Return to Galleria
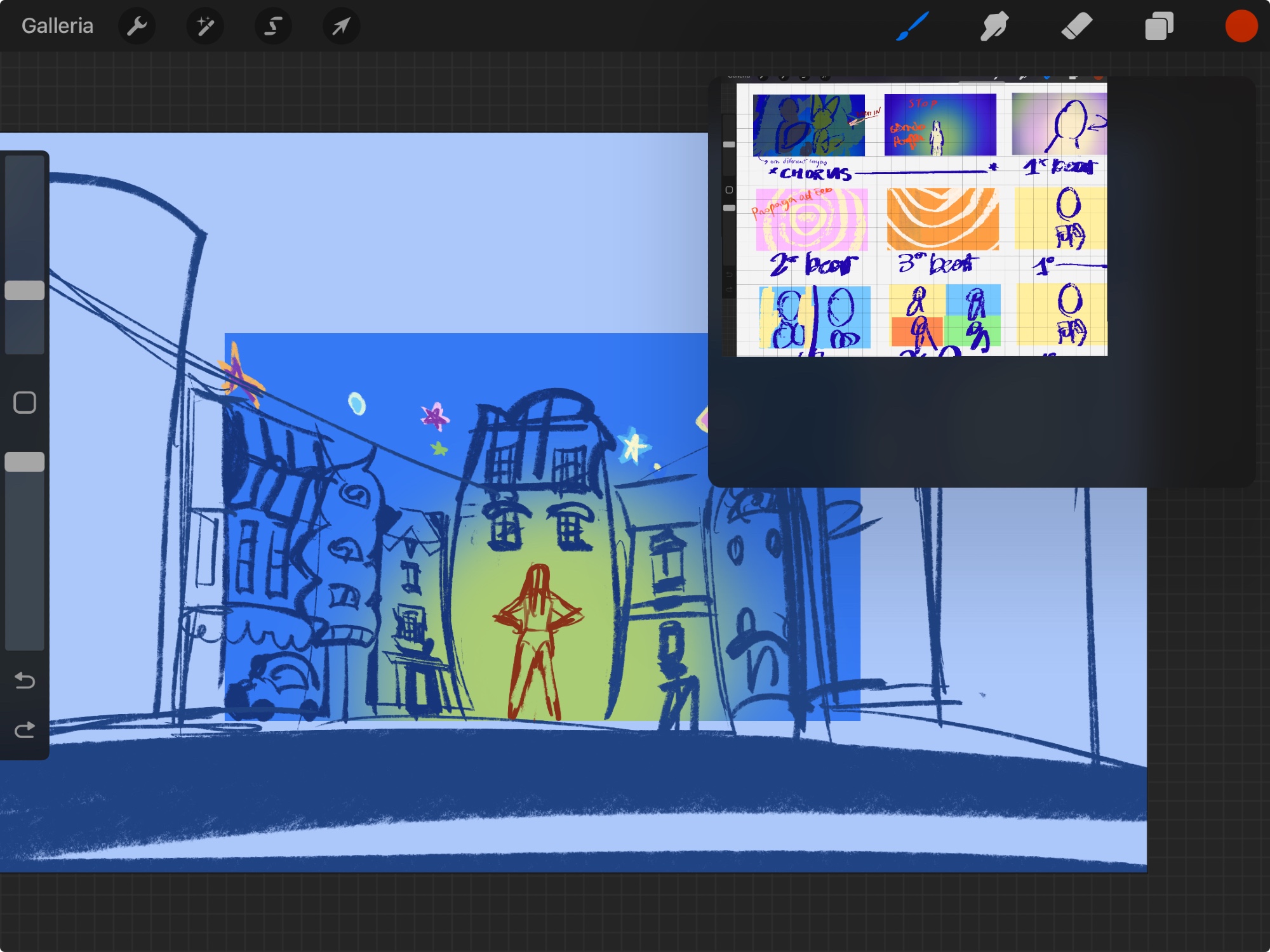Image resolution: width=1270 pixels, height=952 pixels. (x=57, y=26)
